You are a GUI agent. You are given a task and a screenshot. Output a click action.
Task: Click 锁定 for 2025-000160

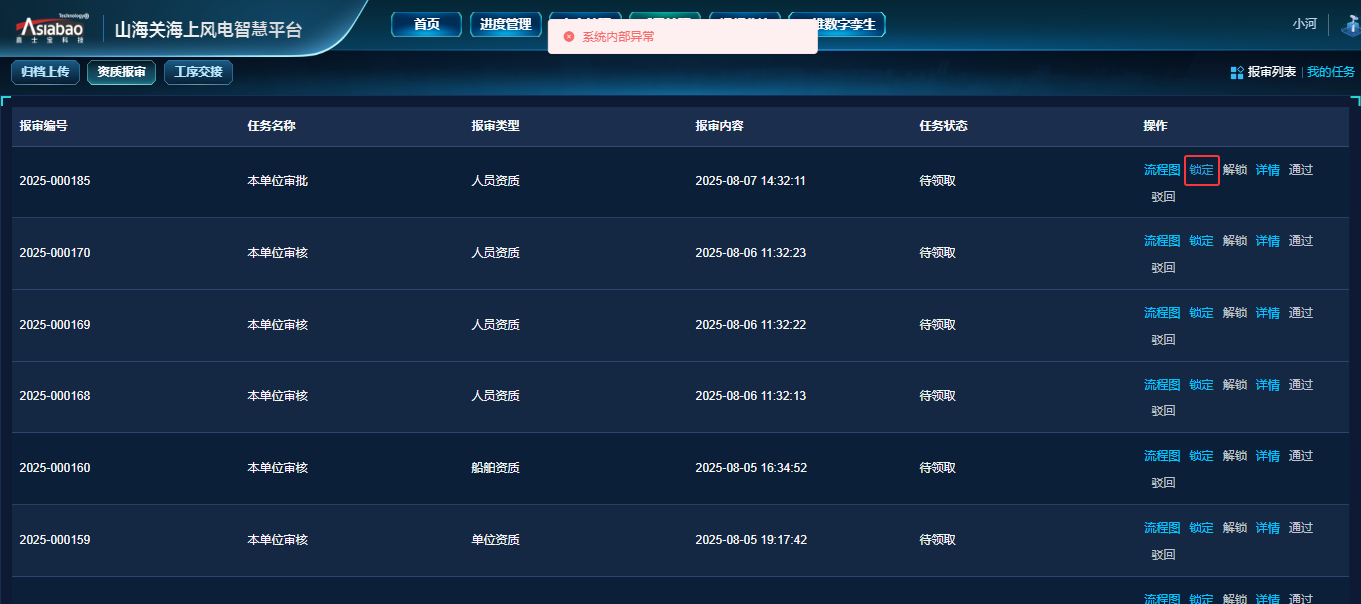click(x=1201, y=456)
